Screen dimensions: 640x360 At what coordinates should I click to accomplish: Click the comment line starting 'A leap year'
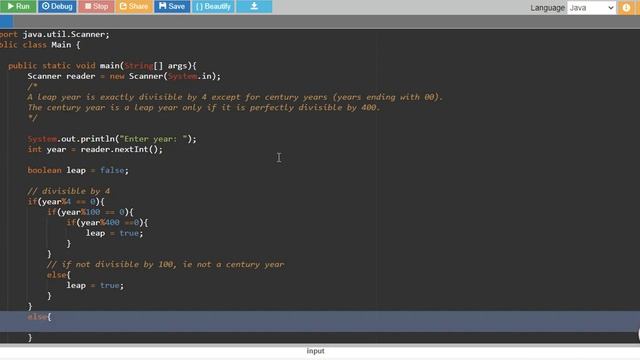[x=235, y=97]
